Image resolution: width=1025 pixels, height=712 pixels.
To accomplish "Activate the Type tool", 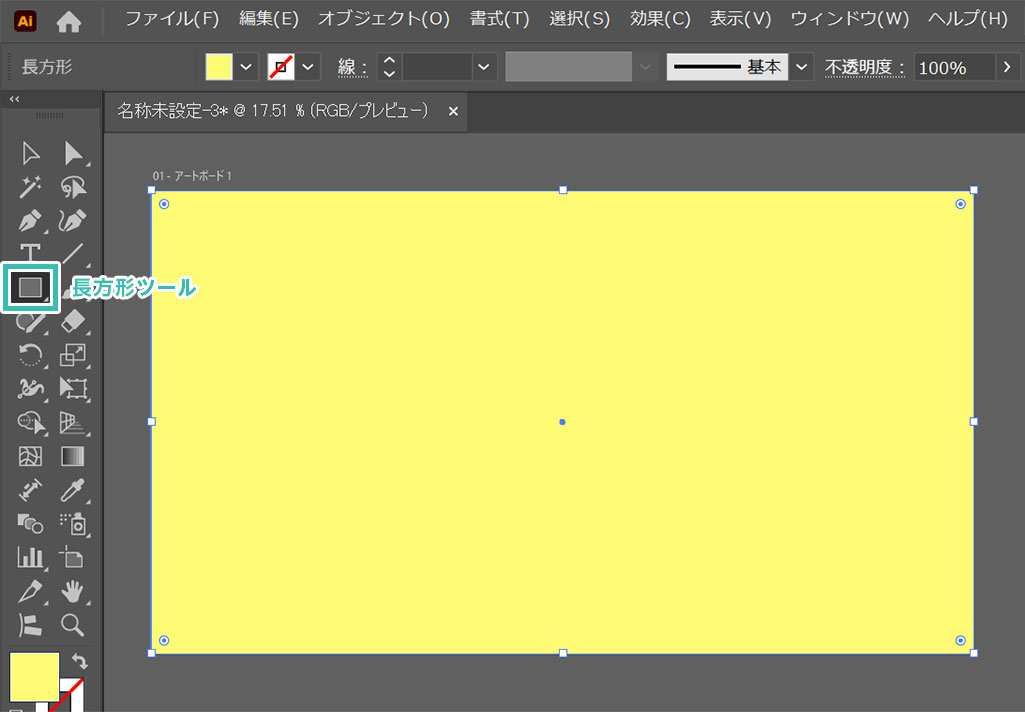I will 30,253.
